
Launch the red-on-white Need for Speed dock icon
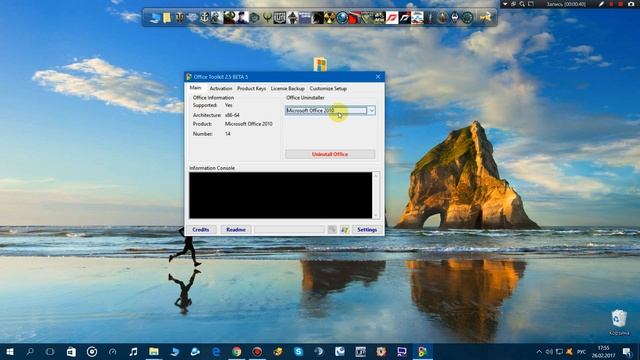point(392,18)
